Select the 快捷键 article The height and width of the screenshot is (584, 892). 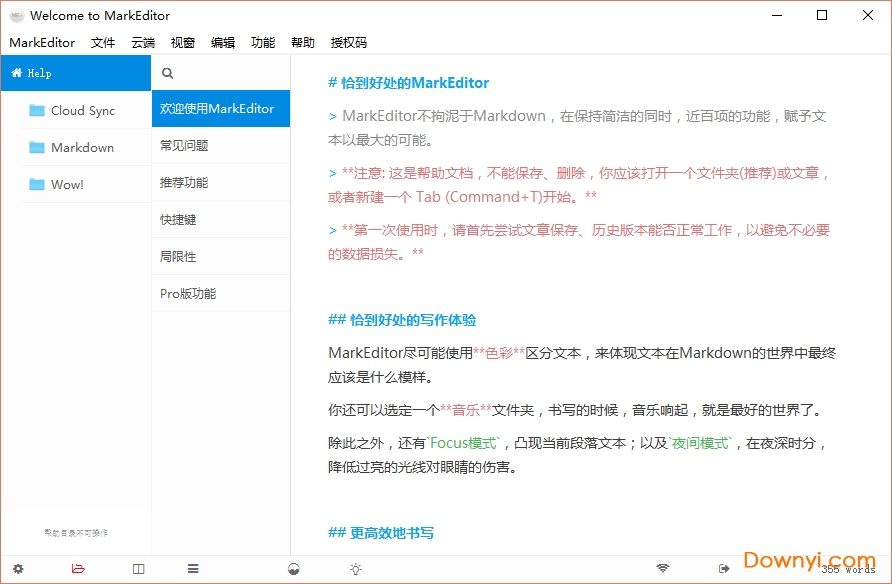pyautogui.click(x=178, y=219)
